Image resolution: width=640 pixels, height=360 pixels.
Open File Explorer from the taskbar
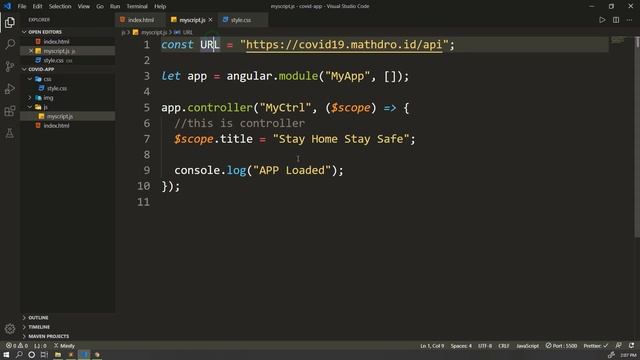pos(58,355)
